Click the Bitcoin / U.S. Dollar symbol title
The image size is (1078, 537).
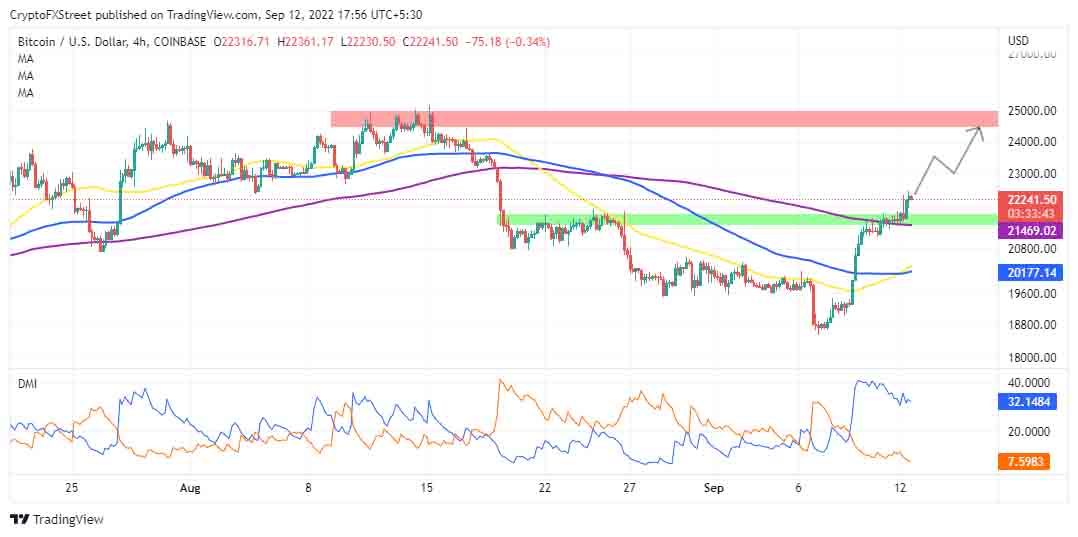pyautogui.click(x=72, y=42)
